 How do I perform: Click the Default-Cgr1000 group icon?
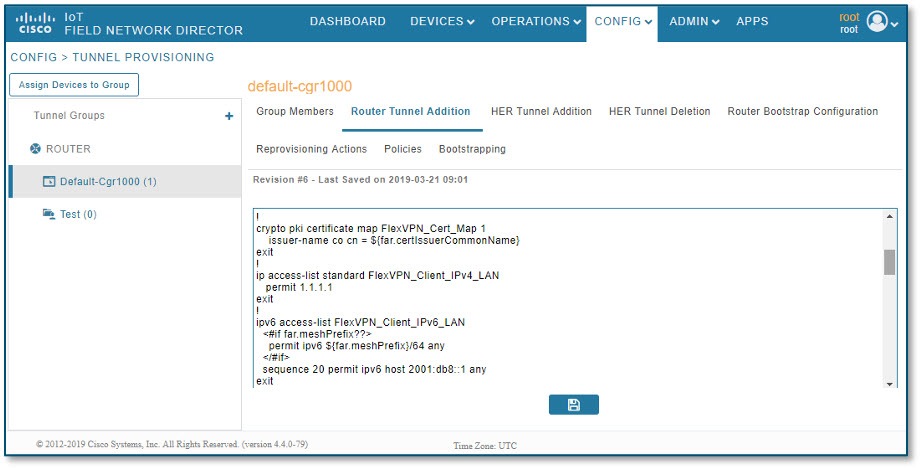tap(49, 182)
